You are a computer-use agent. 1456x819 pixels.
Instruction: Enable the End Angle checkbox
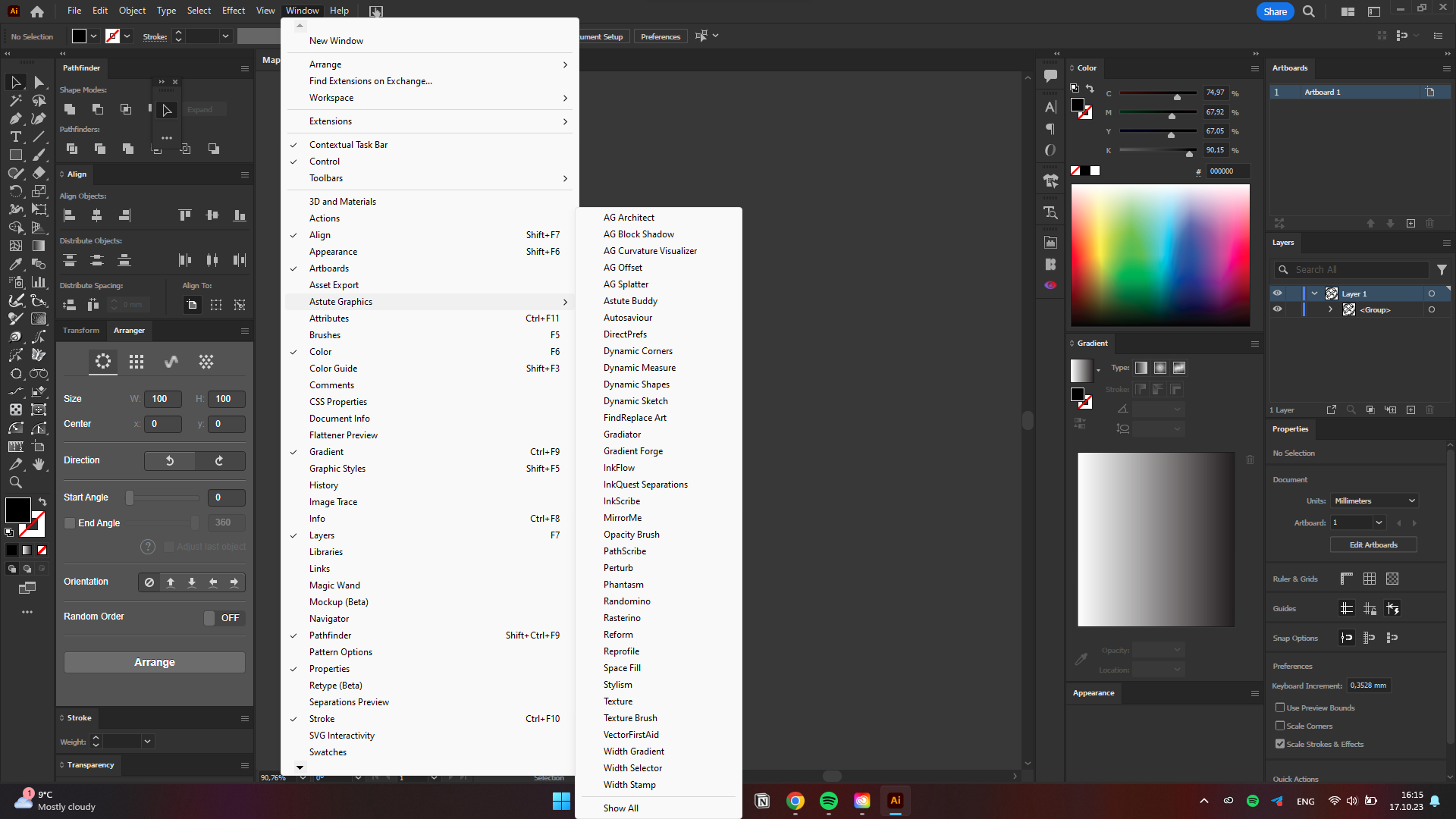click(70, 523)
